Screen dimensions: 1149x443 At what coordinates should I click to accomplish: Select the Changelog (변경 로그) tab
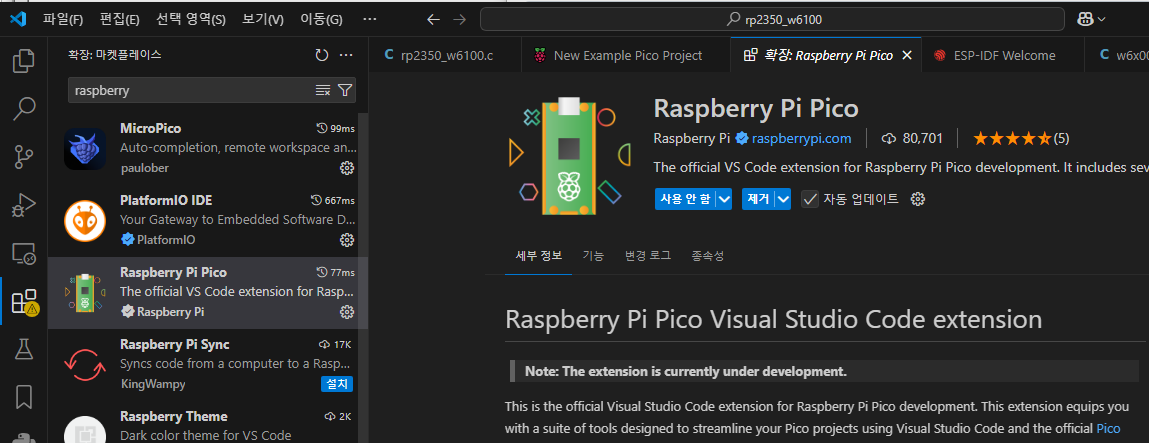[x=648, y=256]
